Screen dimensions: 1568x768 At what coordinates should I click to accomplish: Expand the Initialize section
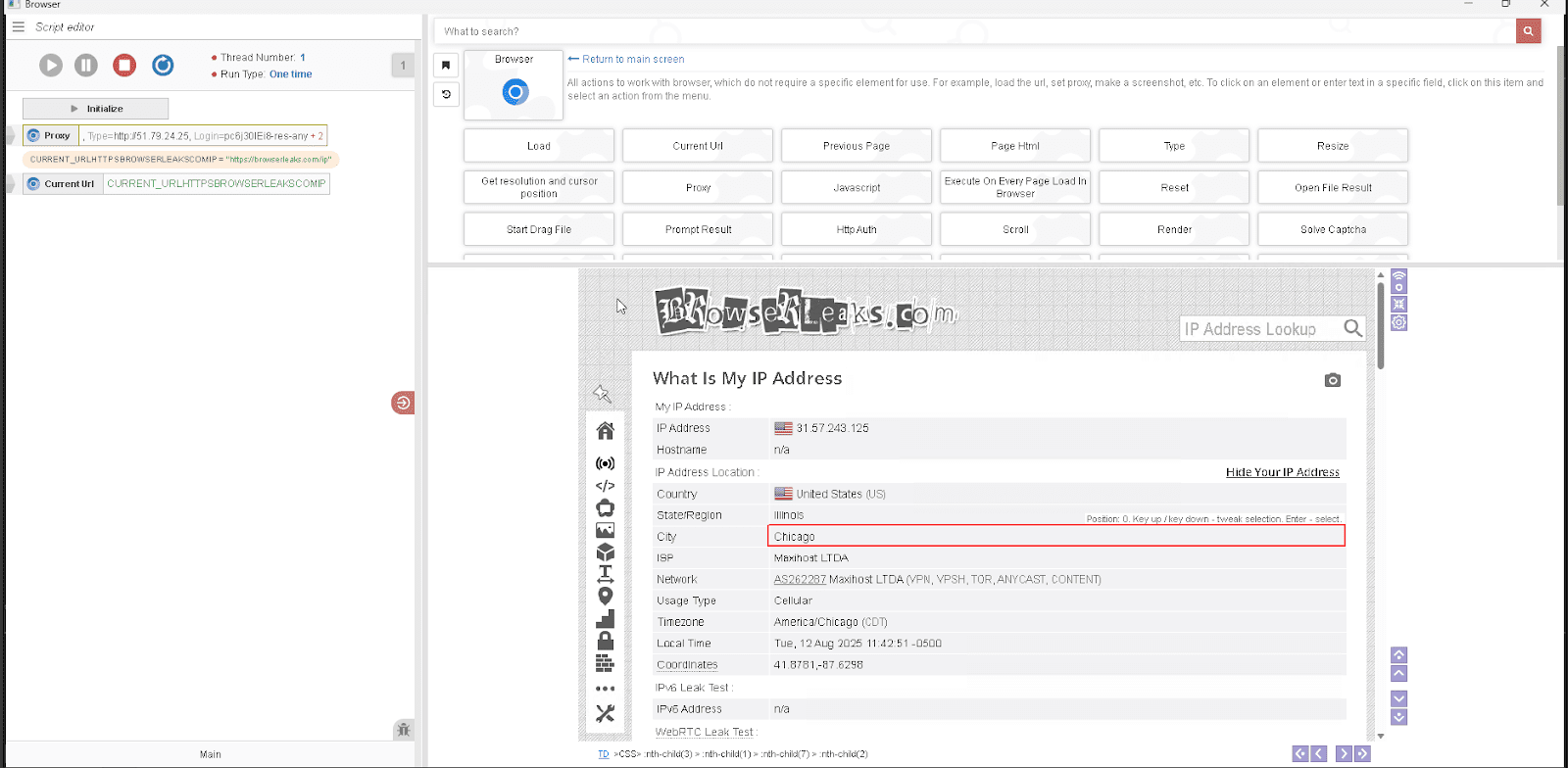pyautogui.click(x=95, y=109)
